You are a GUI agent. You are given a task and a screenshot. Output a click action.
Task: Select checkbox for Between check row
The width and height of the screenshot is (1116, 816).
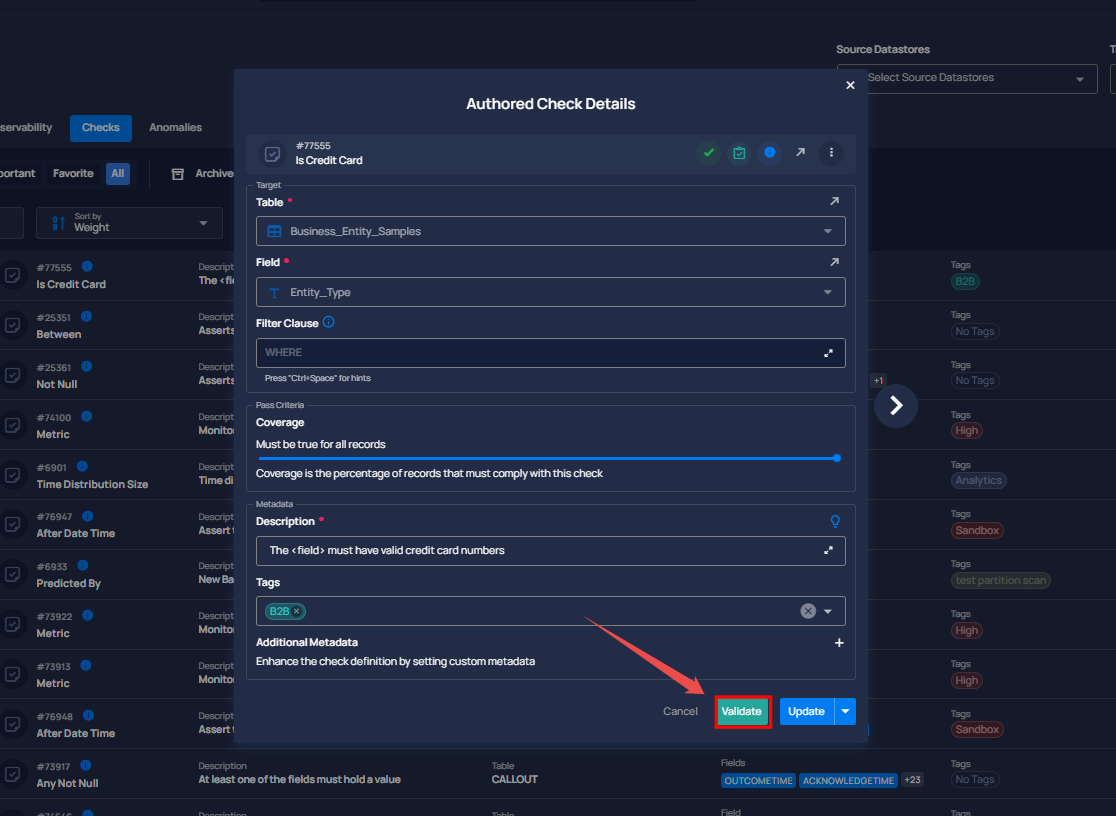(x=12, y=325)
